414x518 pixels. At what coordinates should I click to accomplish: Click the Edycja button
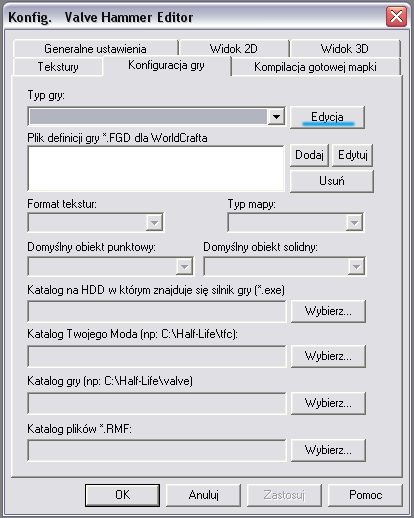[327, 117]
